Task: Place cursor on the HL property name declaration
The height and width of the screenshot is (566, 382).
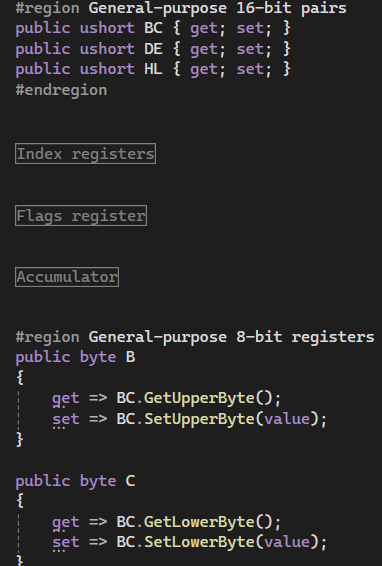Action: pyautogui.click(x=153, y=69)
